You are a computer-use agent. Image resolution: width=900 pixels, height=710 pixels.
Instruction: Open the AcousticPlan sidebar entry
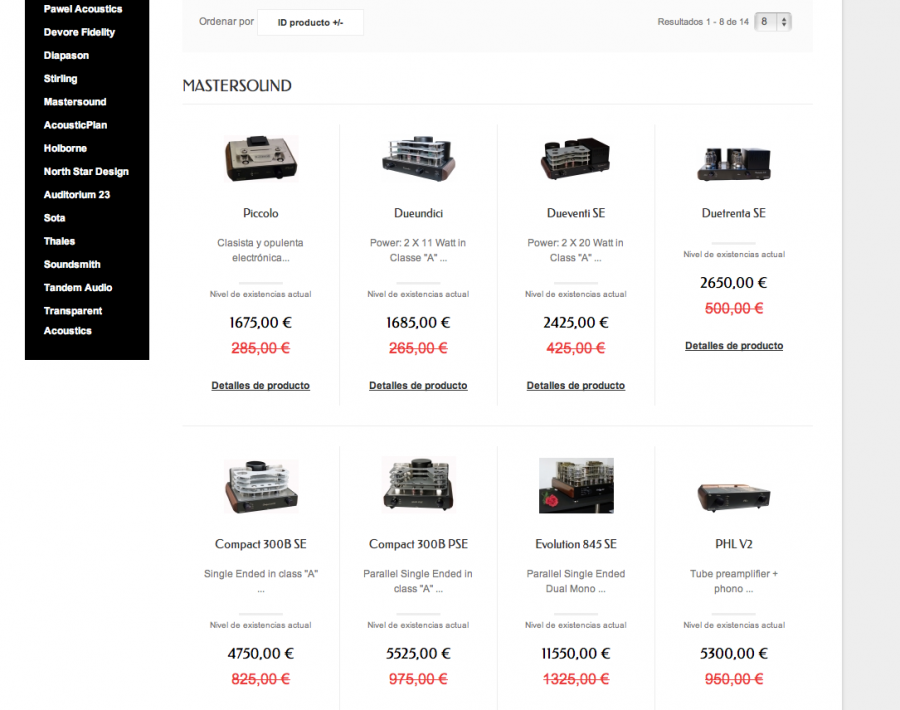pos(75,125)
